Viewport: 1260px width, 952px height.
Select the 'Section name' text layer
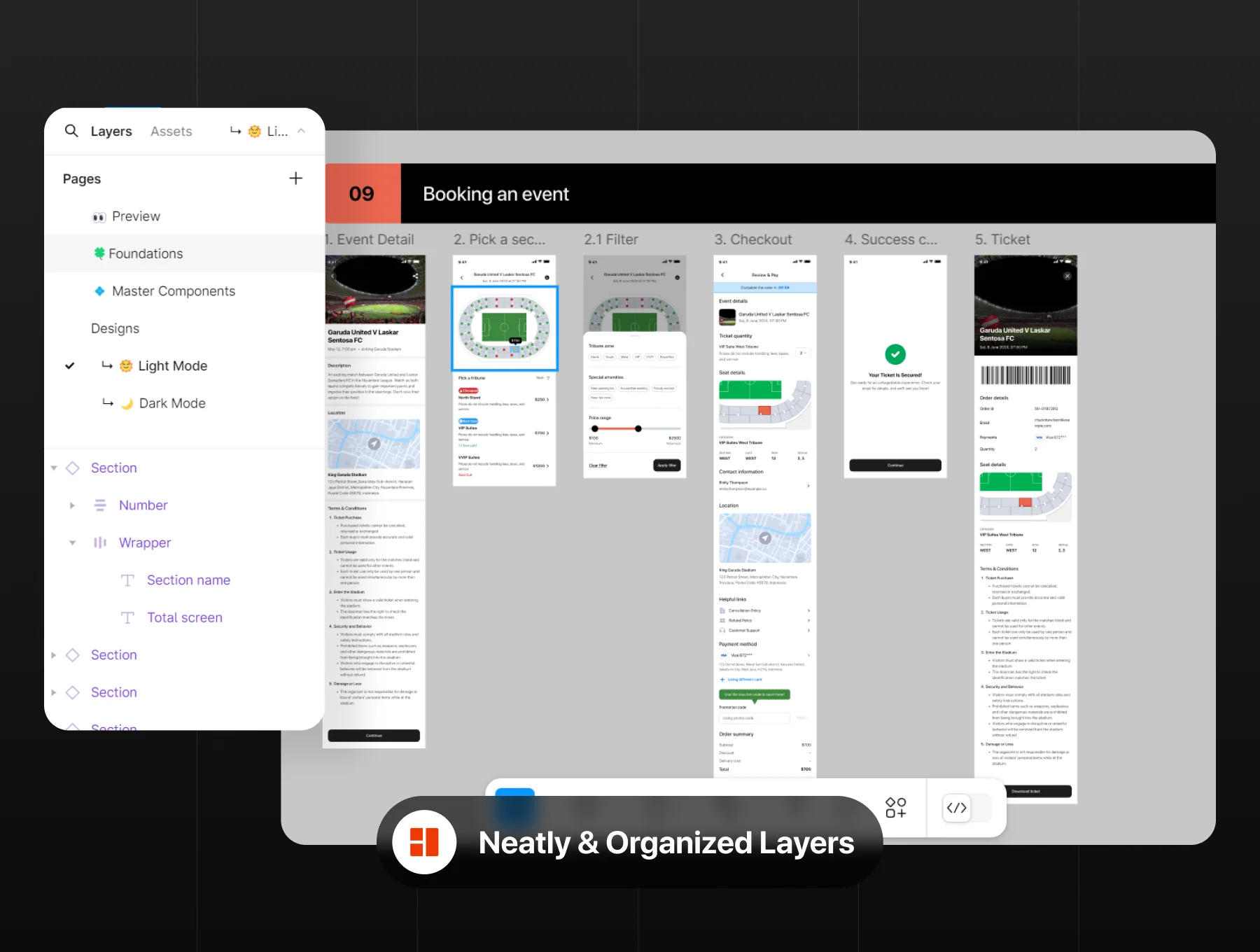(x=188, y=580)
